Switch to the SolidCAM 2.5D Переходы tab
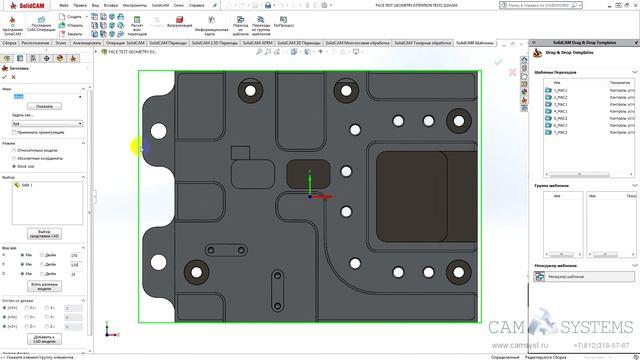The width and height of the screenshot is (640, 360). pyautogui.click(x=215, y=43)
